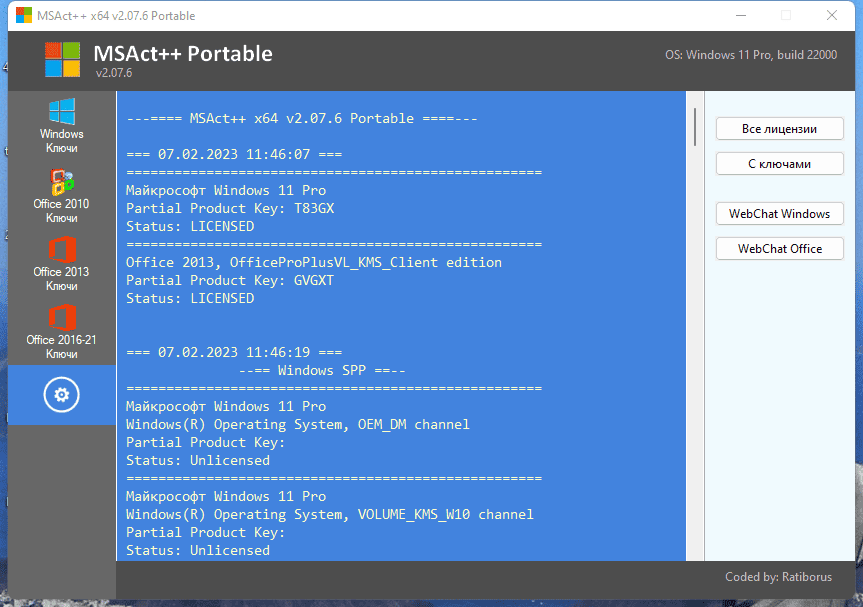Click the maximize button in title bar

[785, 16]
